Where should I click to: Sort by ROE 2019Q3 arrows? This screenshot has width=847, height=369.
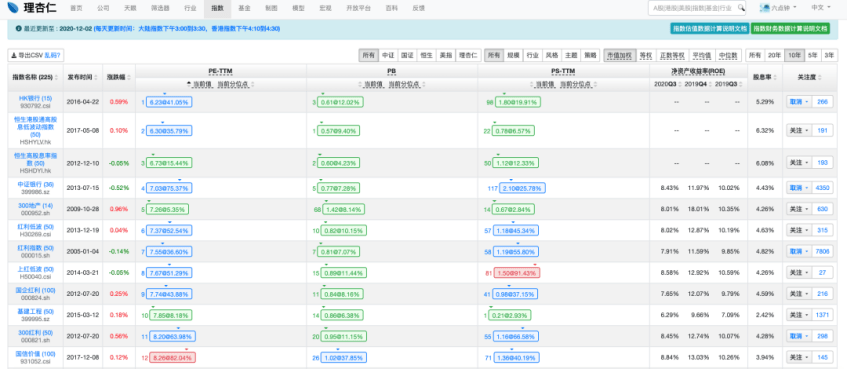pos(740,84)
